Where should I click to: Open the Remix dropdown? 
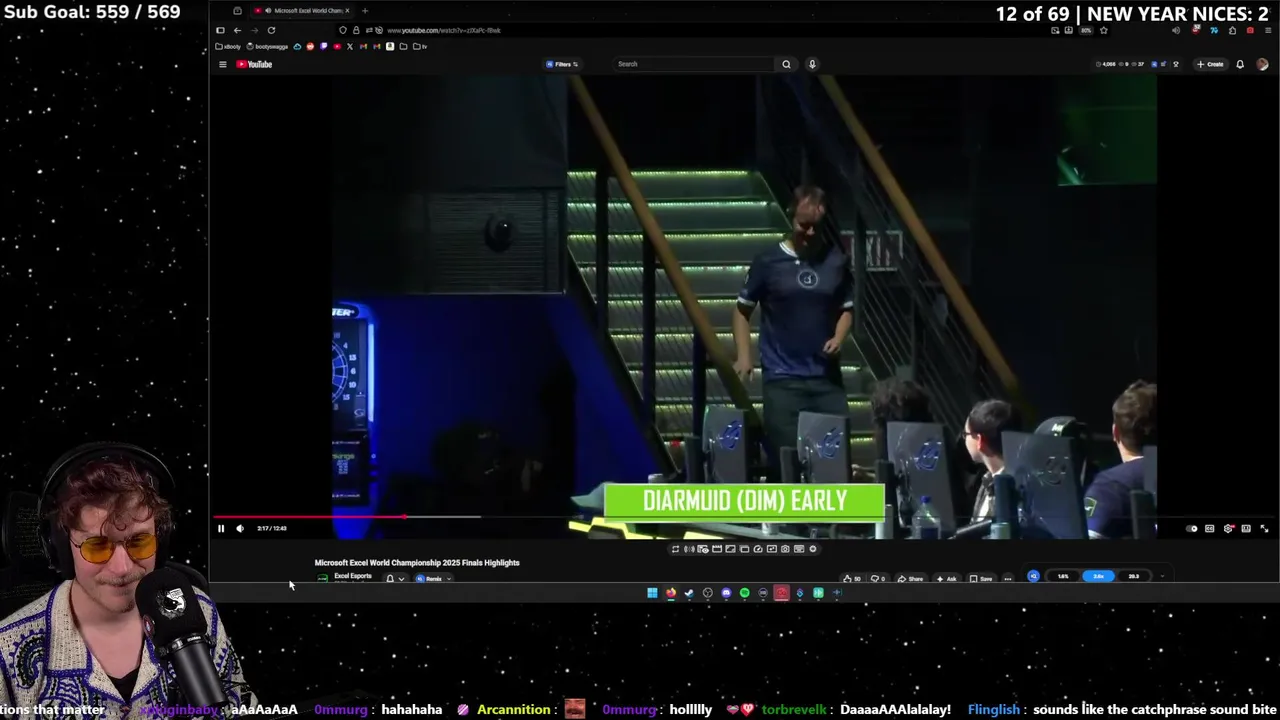coord(434,578)
